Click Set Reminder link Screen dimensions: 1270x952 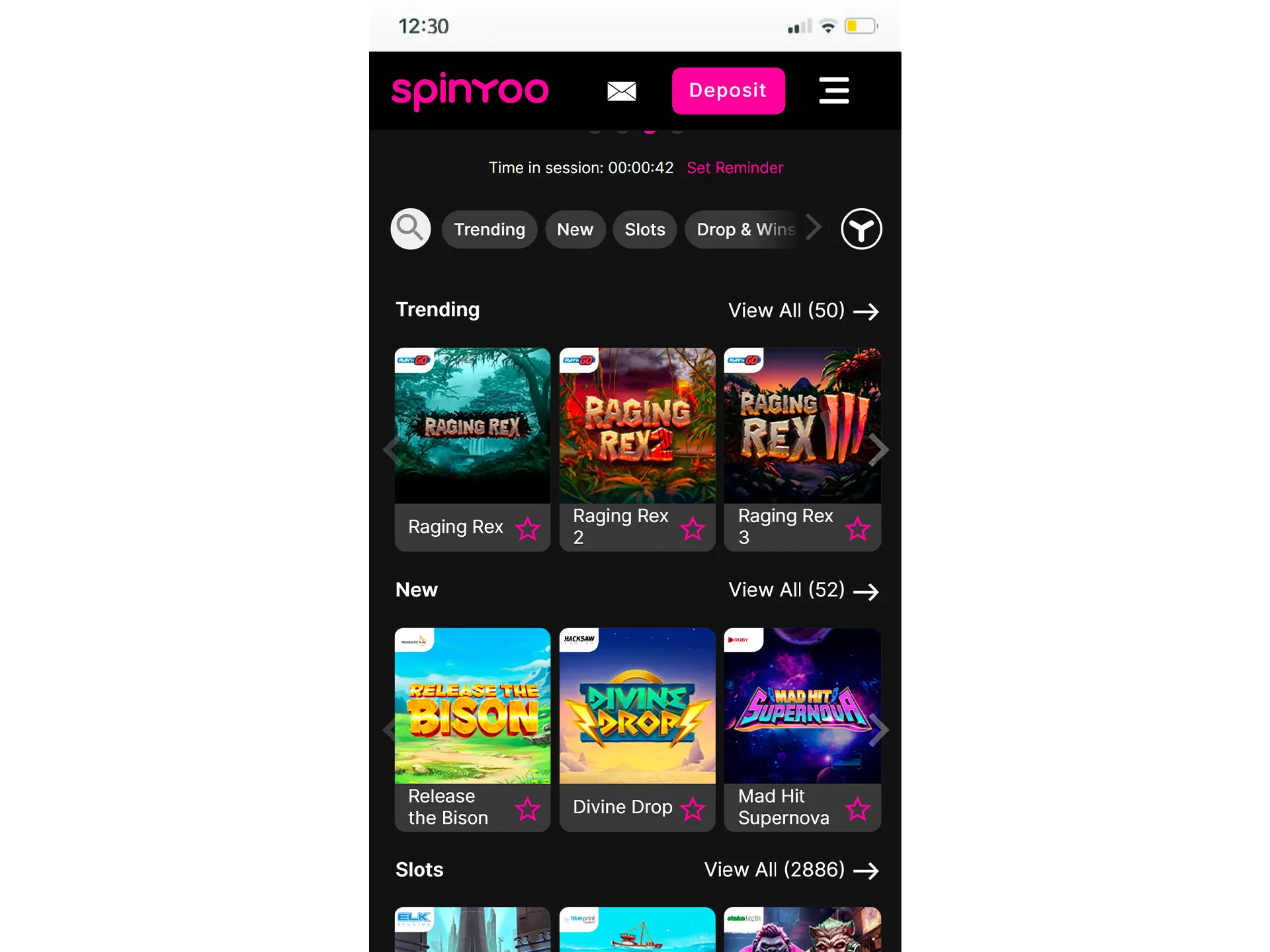point(735,168)
